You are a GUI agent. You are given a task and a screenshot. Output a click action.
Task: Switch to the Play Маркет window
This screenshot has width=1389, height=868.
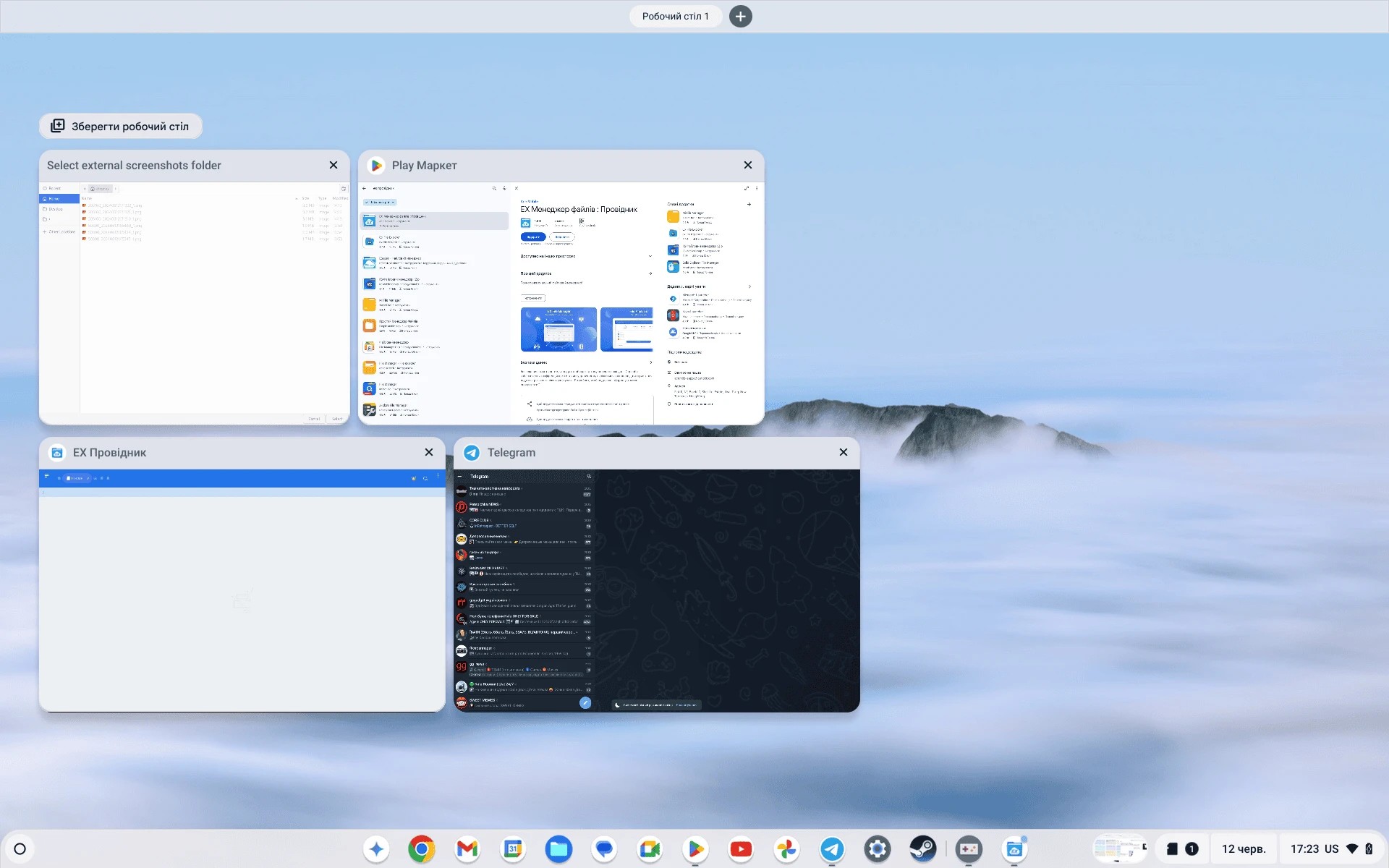(561, 302)
